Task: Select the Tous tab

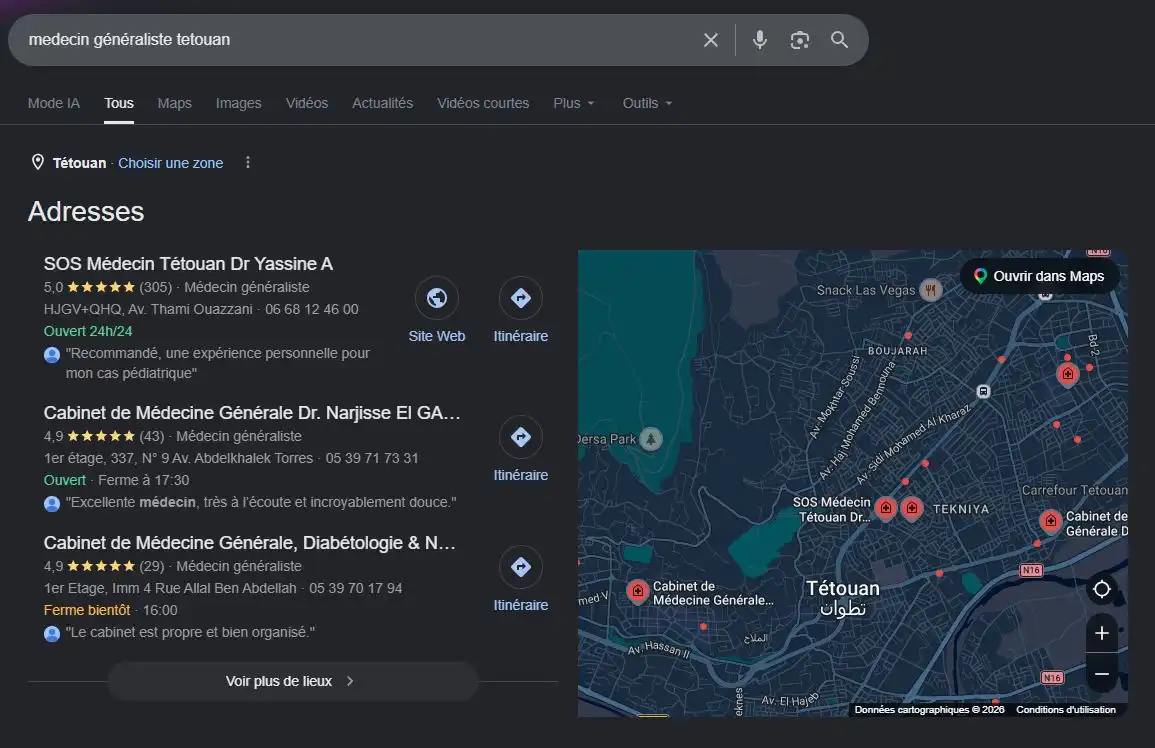Action: [x=119, y=103]
